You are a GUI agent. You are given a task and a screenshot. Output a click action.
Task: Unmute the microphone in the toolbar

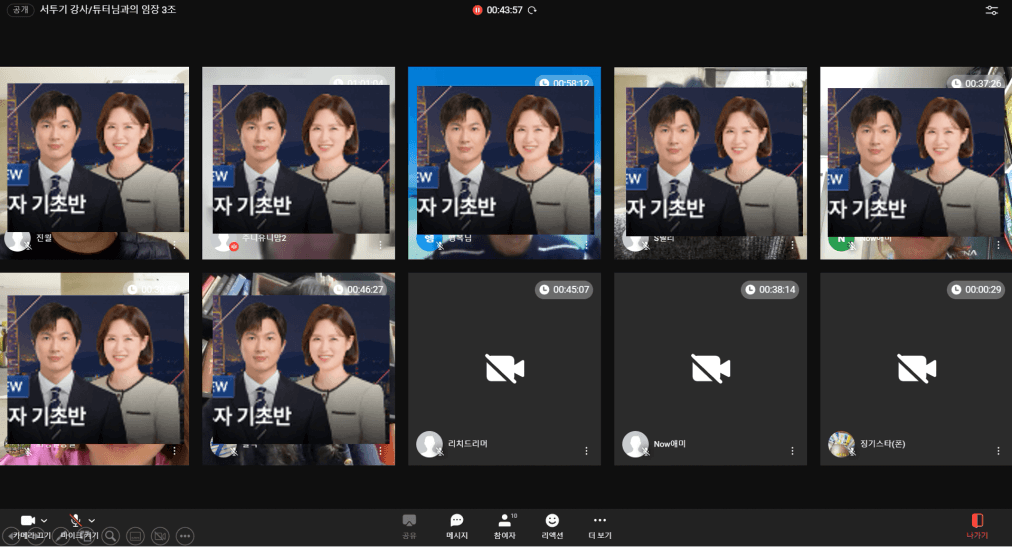pos(75,520)
